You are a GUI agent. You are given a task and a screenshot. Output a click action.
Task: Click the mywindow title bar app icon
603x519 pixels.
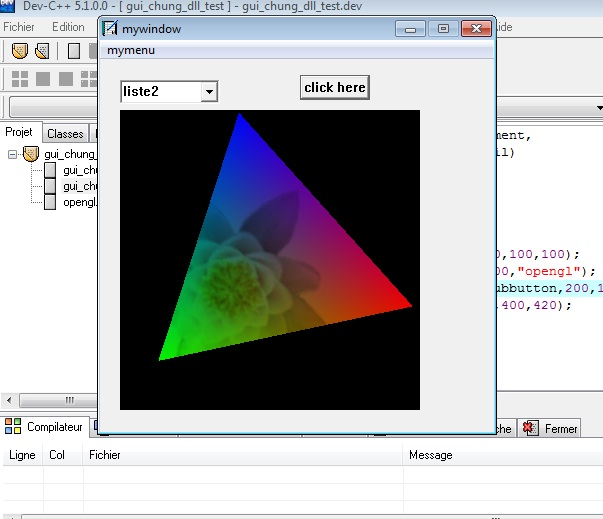click(x=111, y=29)
